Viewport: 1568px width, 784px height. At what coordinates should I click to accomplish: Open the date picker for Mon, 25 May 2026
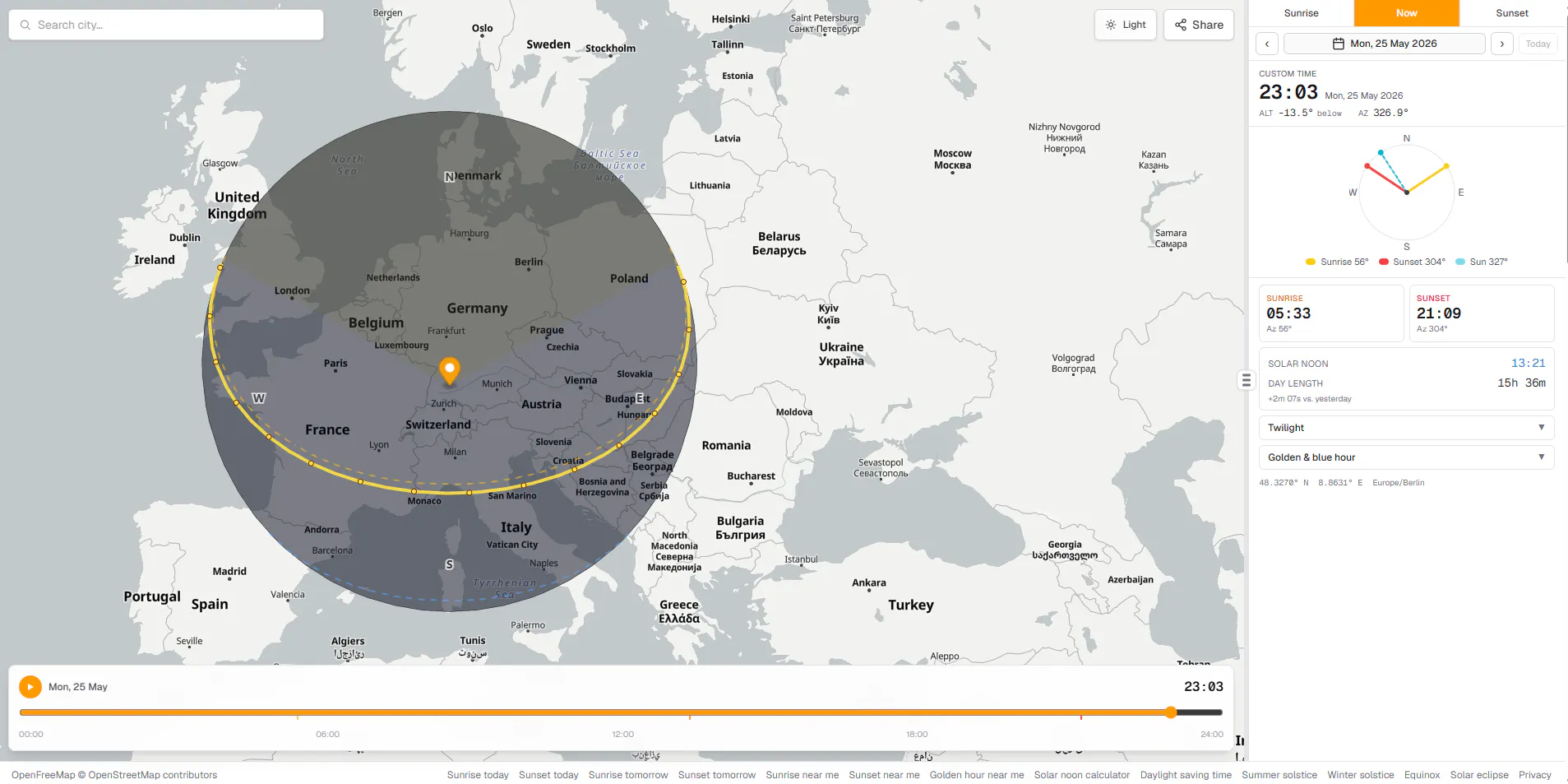click(x=1385, y=44)
